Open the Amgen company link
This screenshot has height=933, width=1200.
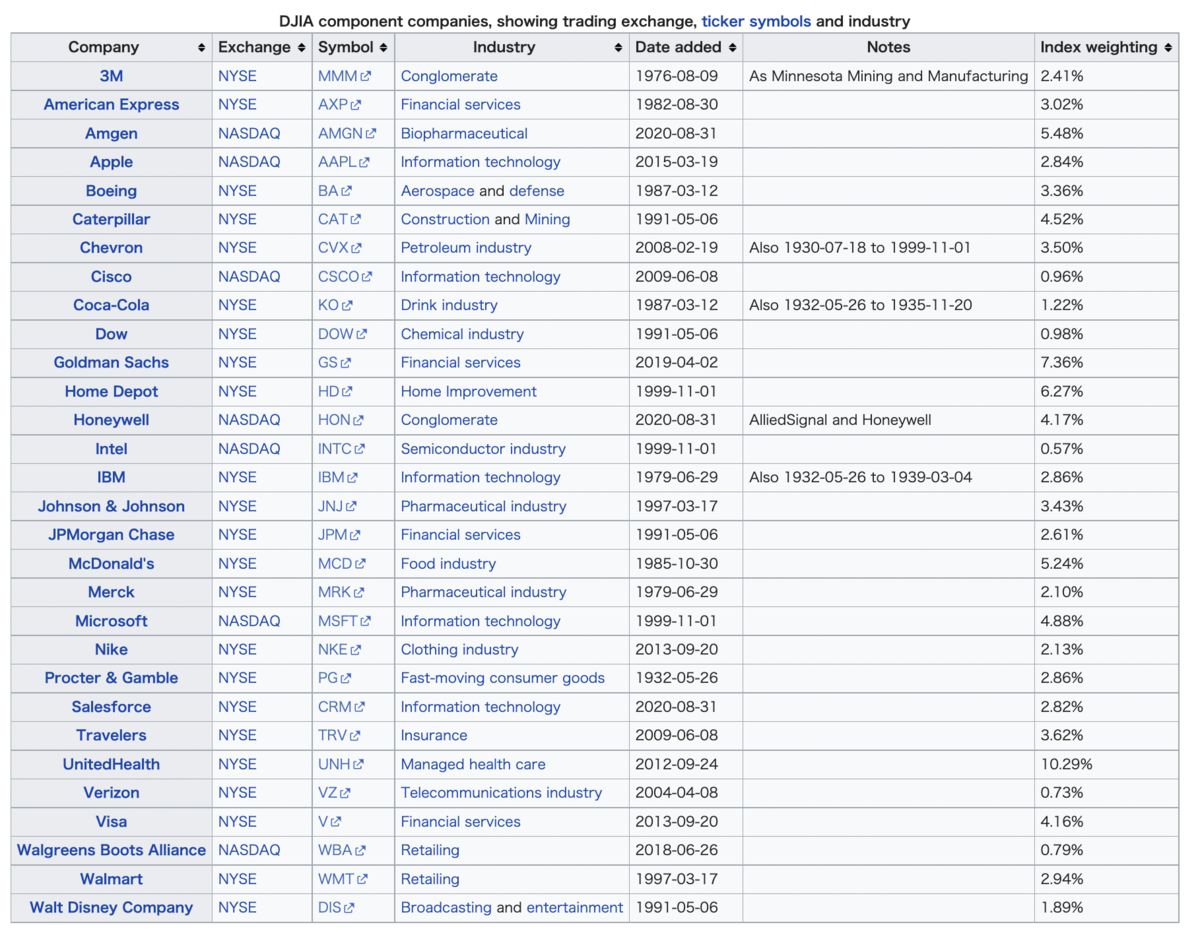pos(111,133)
